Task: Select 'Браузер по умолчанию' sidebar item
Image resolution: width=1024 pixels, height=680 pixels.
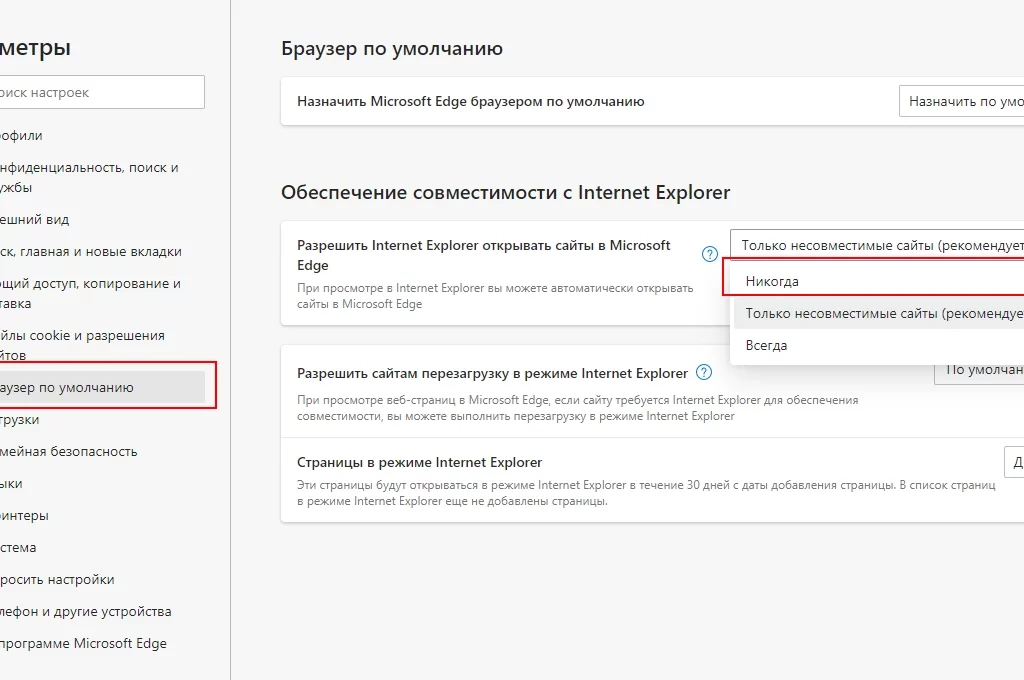Action: (103, 387)
